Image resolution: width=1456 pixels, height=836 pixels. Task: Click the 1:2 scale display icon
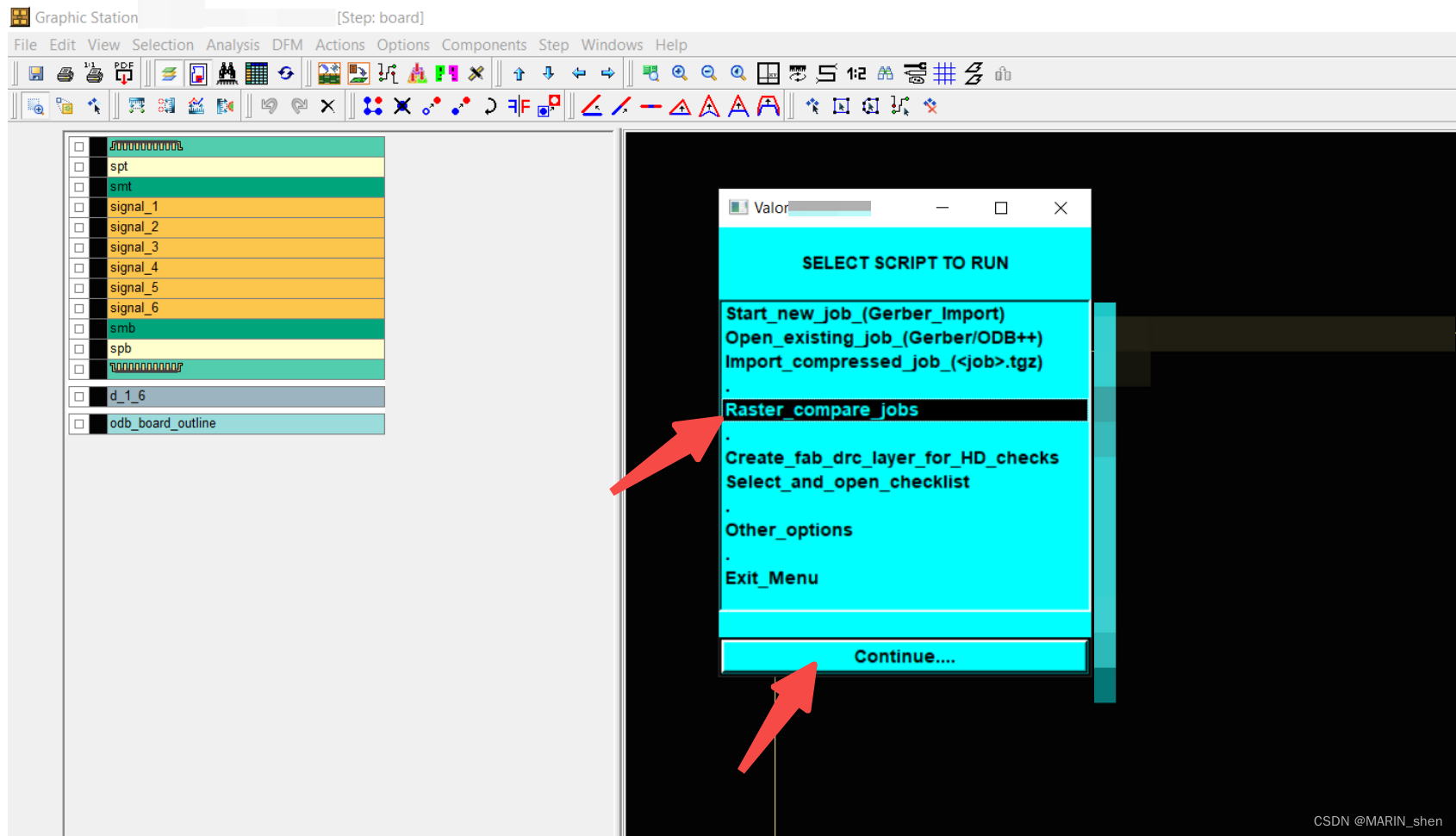(856, 73)
